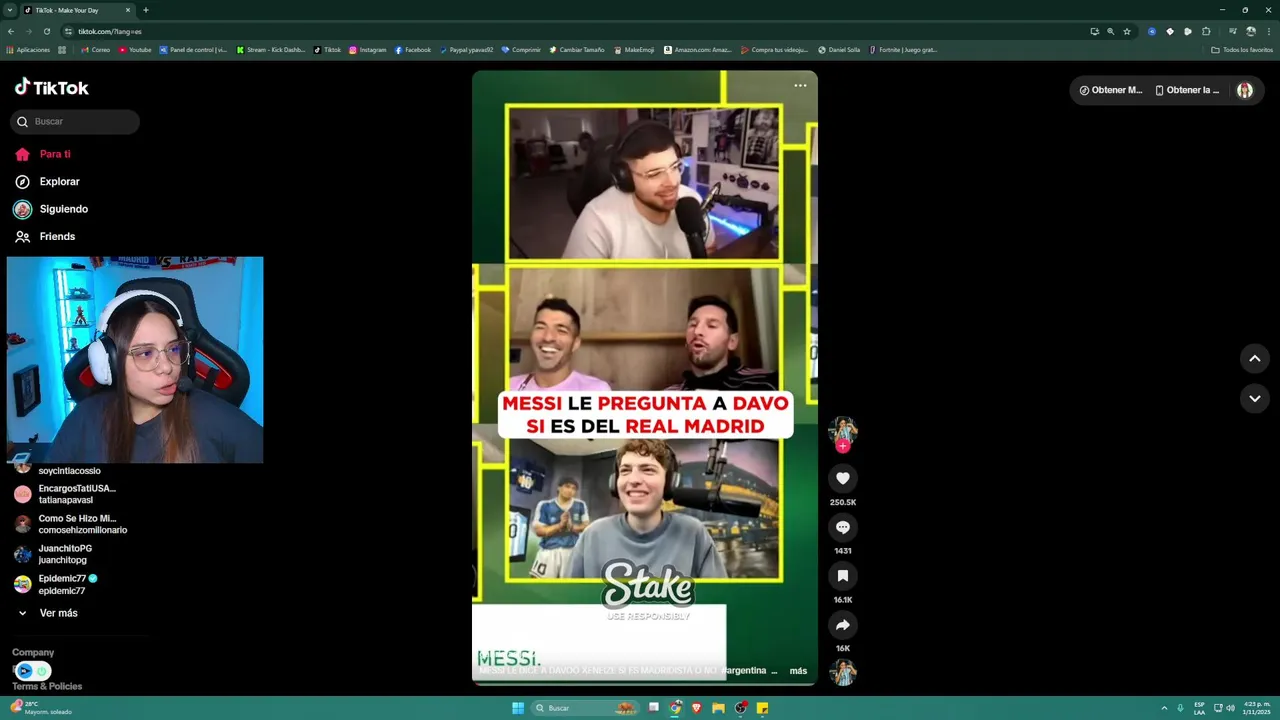Open the soycintiacossio account

pos(58,469)
